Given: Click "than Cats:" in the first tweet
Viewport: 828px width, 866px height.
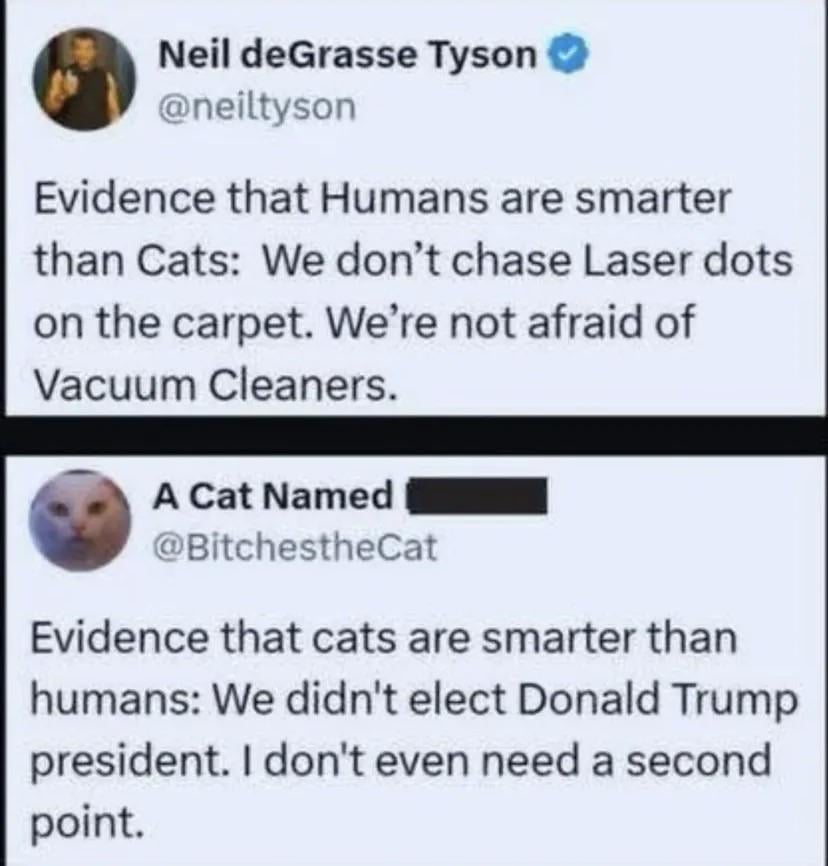Looking at the screenshot, I should [136, 262].
